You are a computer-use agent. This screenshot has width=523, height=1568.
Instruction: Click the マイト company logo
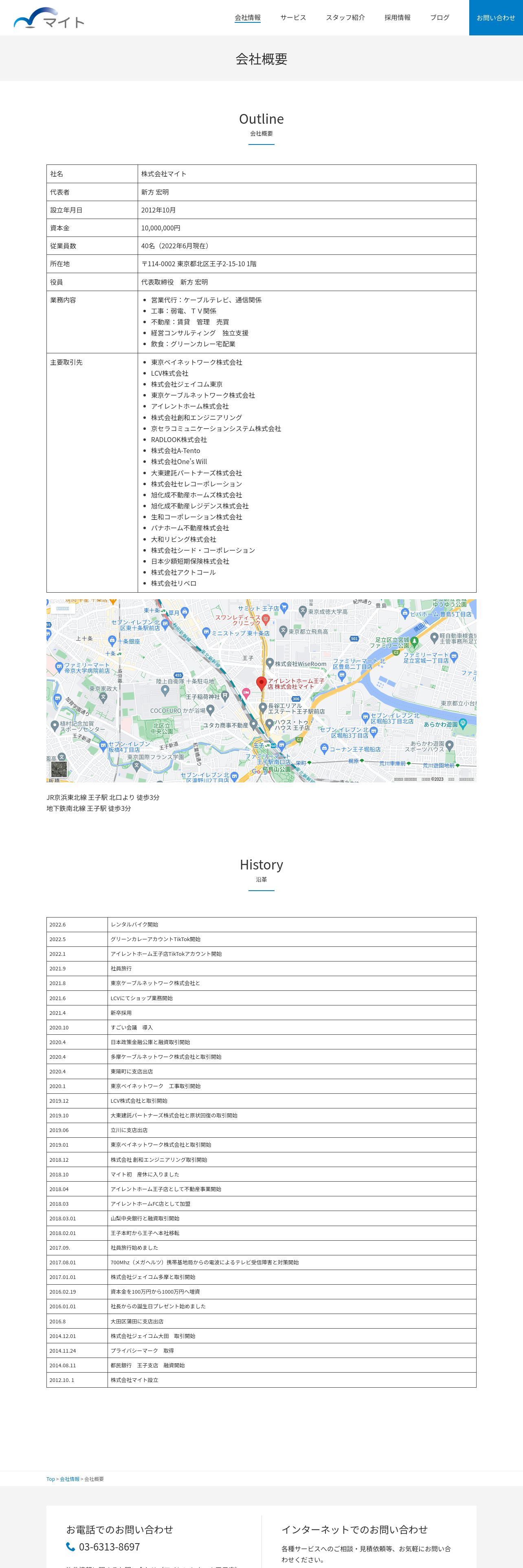click(49, 18)
